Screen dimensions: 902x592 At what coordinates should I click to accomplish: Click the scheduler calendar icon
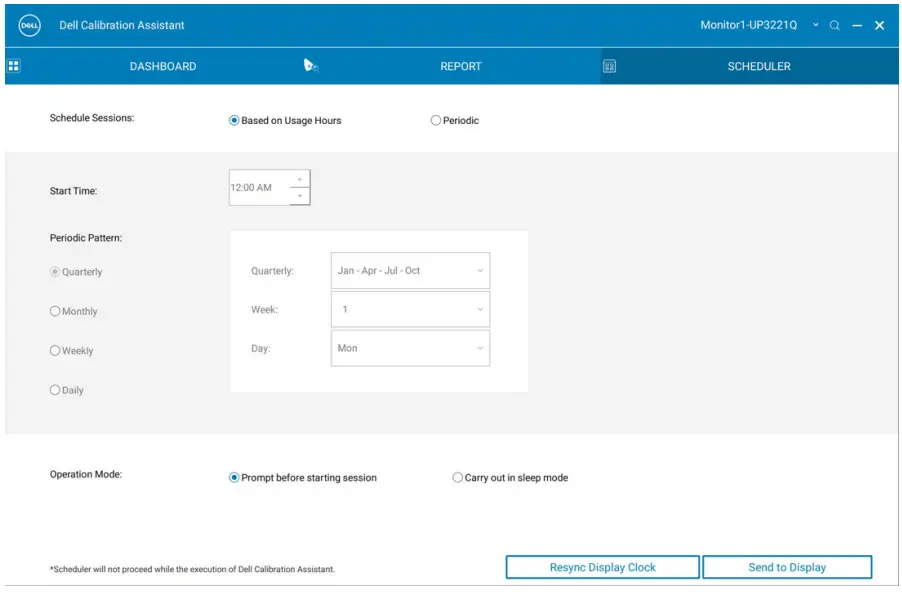[609, 66]
